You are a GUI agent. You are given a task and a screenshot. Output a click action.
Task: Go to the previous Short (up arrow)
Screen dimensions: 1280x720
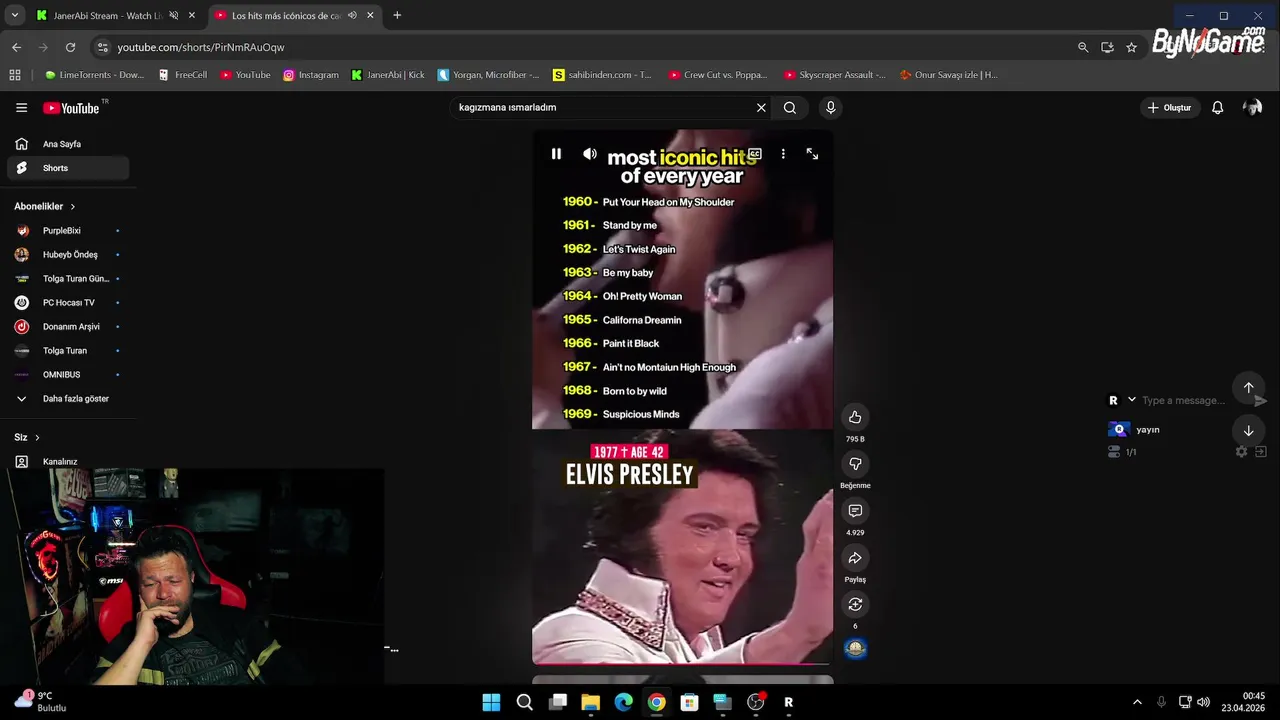tap(1248, 388)
